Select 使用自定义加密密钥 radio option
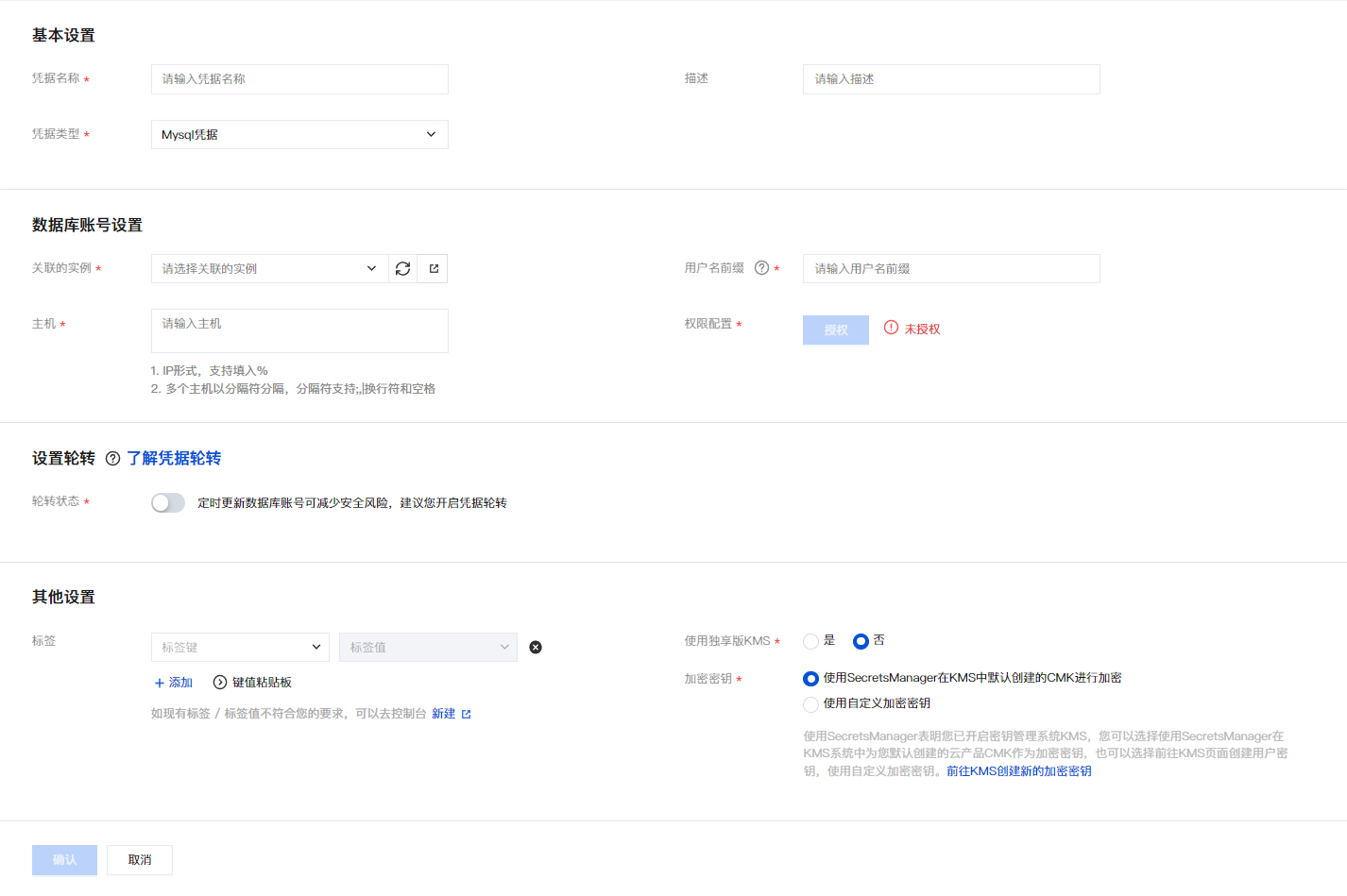Screen dimensions: 1347x896 (810, 704)
